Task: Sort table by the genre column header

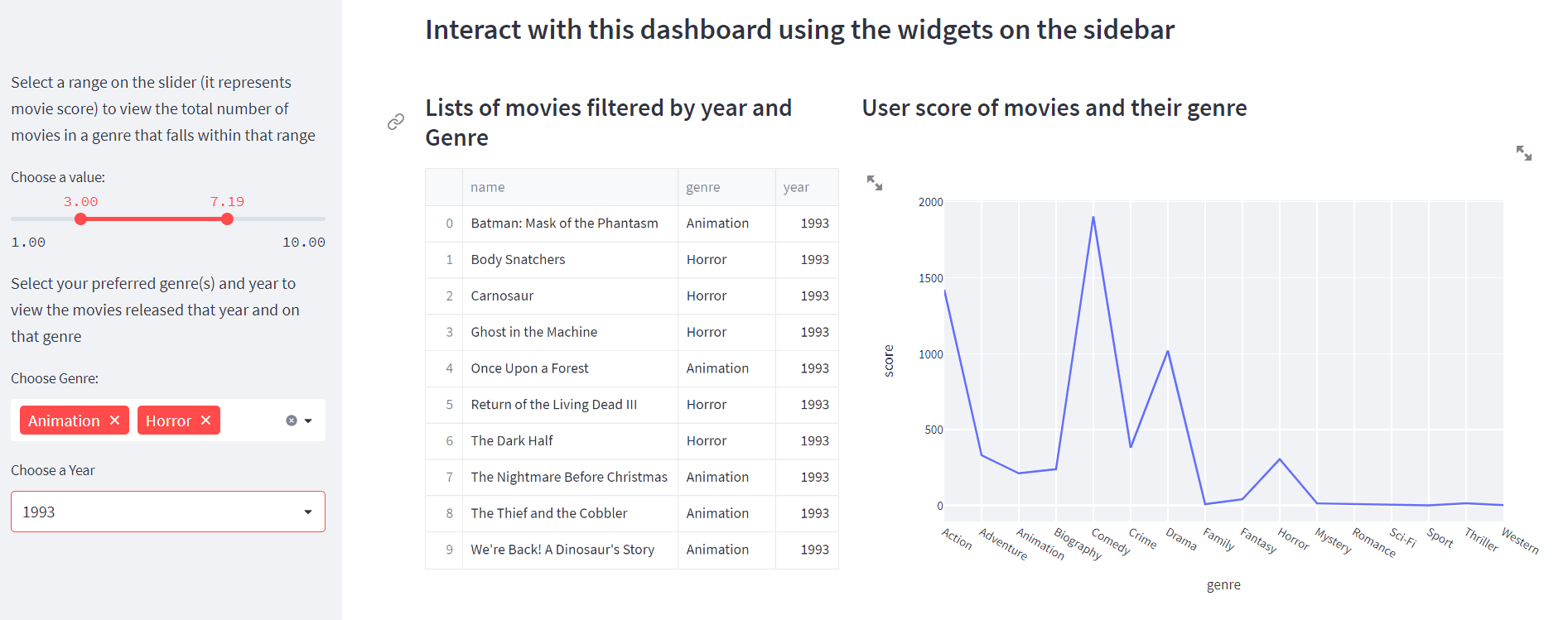Action: (702, 187)
